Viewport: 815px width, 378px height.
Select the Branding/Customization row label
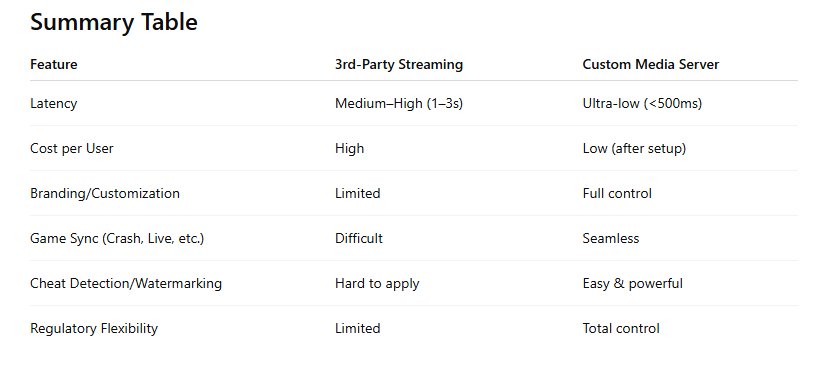click(105, 193)
